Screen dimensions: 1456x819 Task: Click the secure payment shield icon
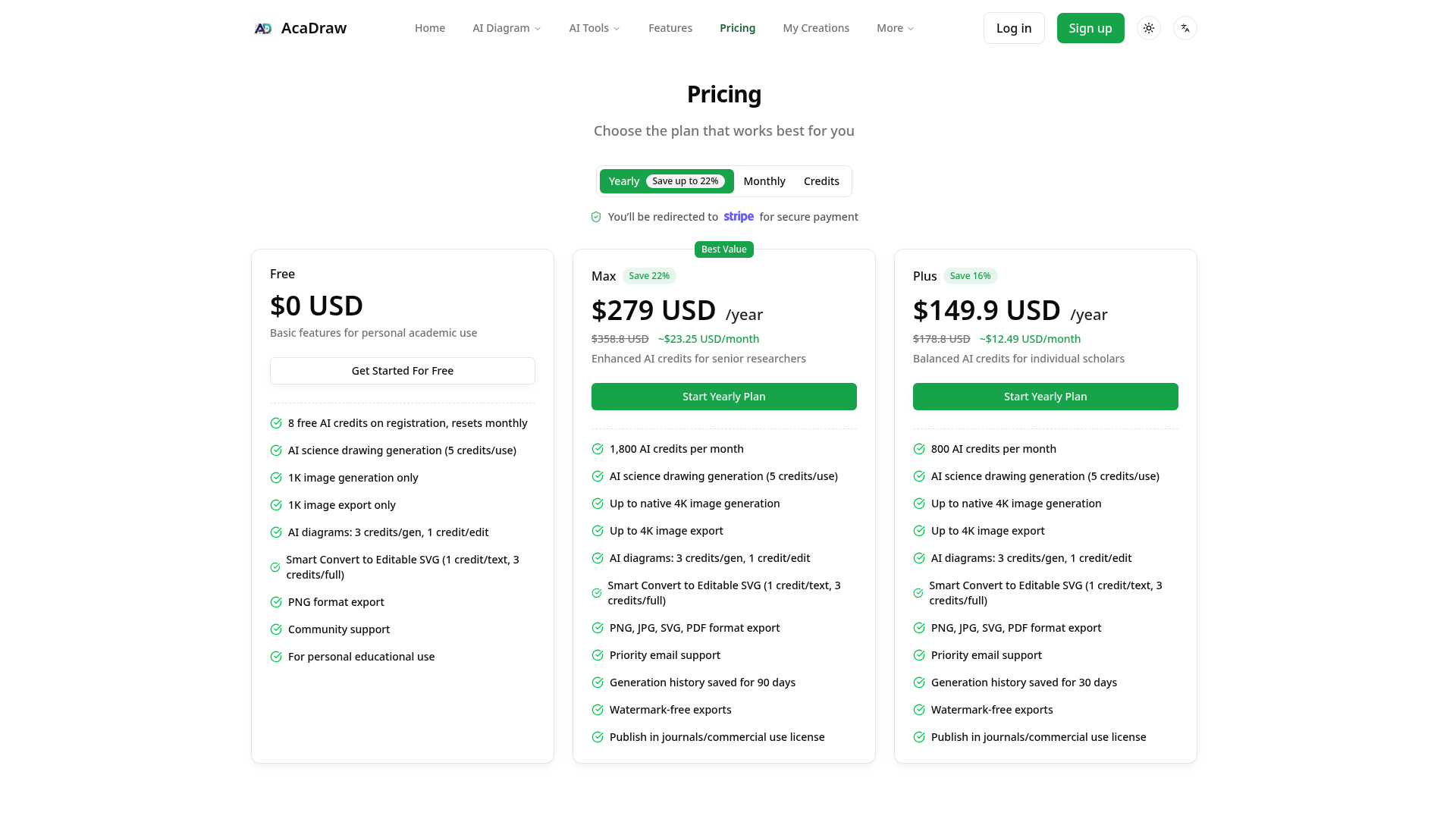click(596, 217)
